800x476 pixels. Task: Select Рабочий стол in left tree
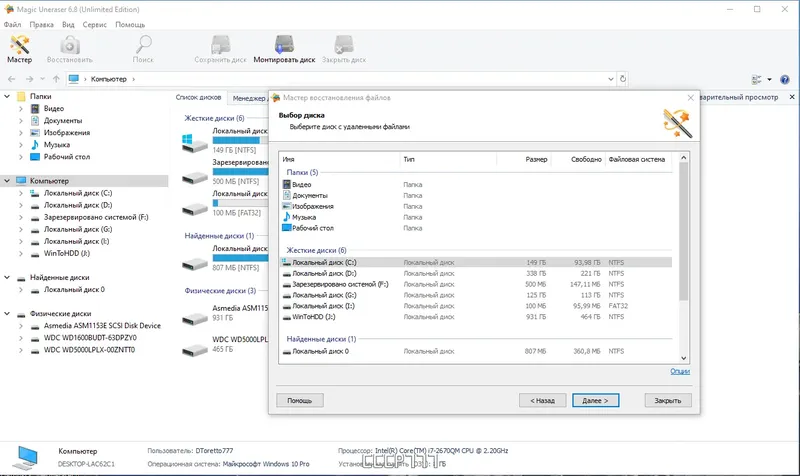point(66,157)
